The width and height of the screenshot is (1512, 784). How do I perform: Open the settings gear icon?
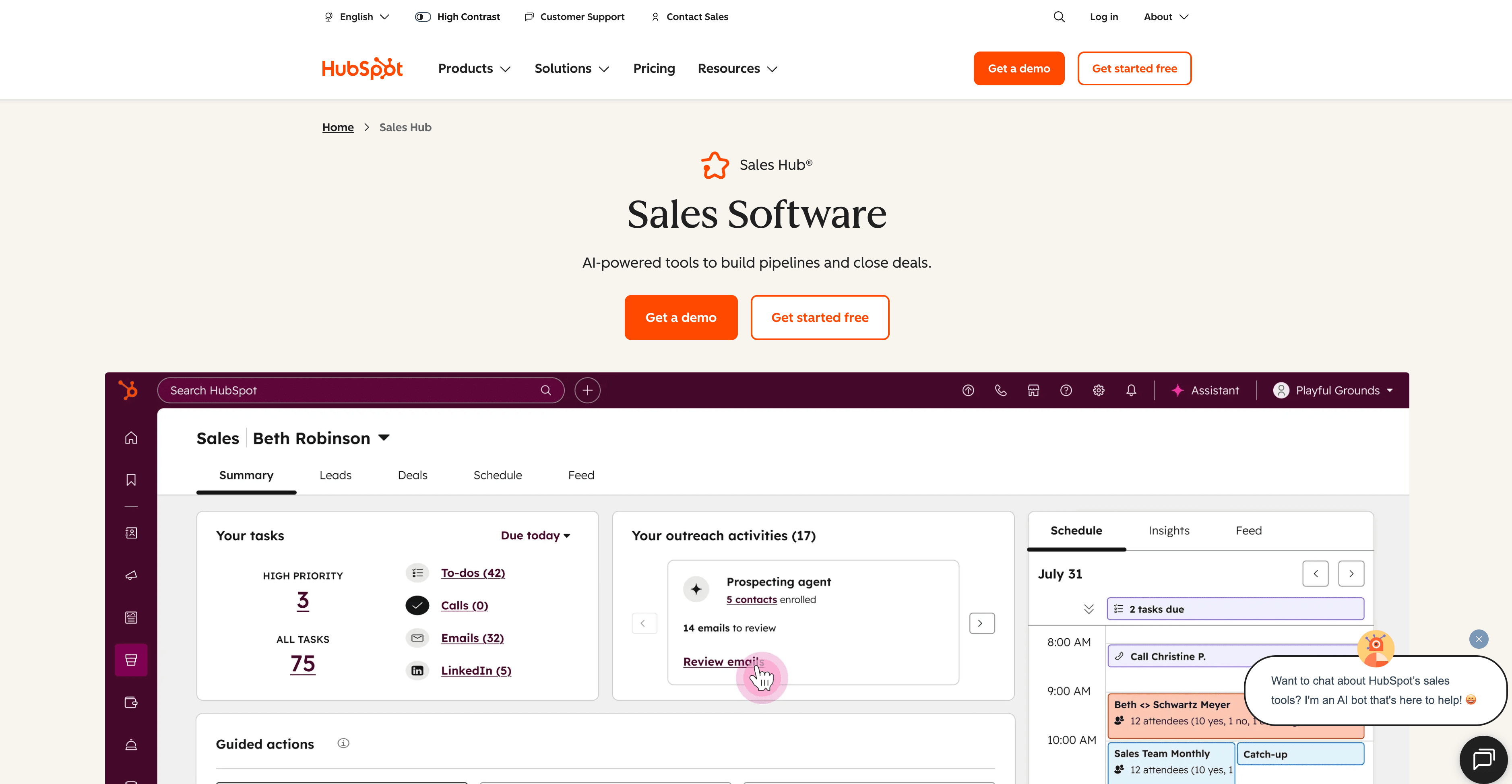pyautogui.click(x=1098, y=390)
